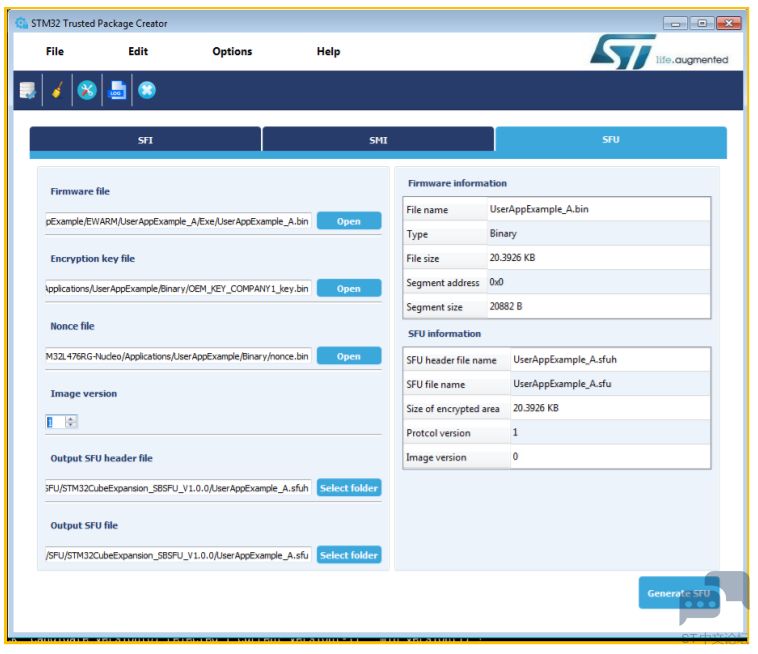Switch to the SMI tab
The image size is (758, 654).
coord(378,140)
